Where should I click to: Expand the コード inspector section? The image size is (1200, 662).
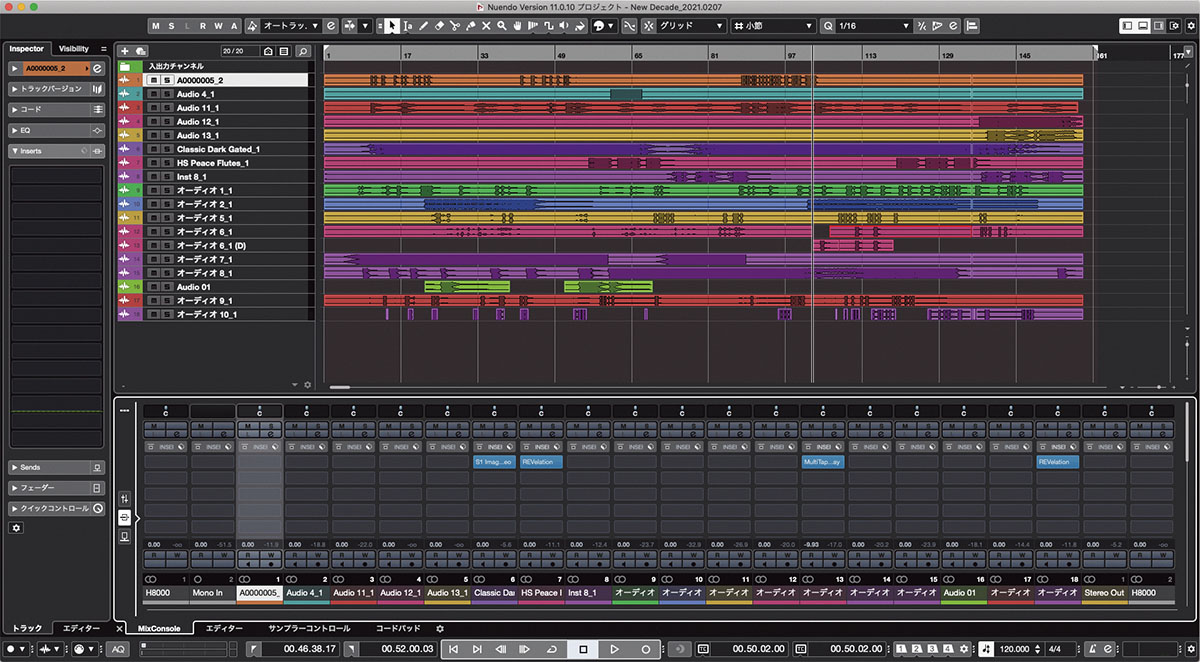pos(57,109)
